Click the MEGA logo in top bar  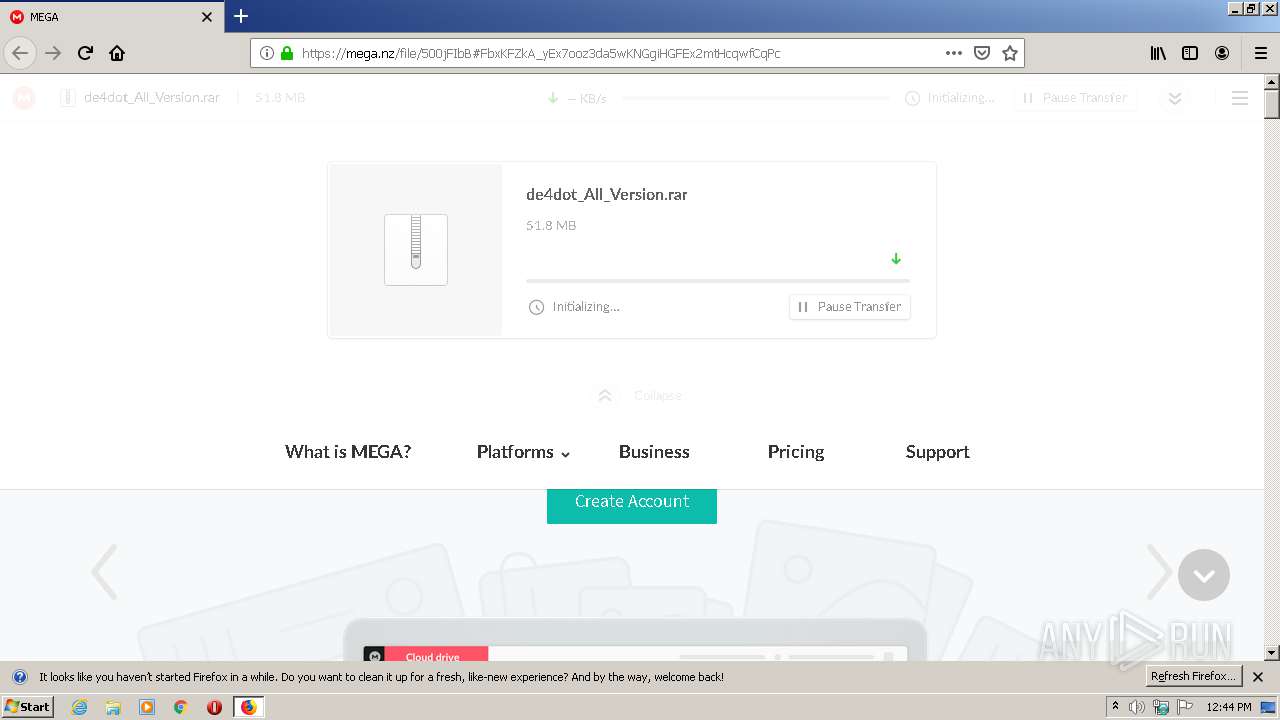pos(24,98)
